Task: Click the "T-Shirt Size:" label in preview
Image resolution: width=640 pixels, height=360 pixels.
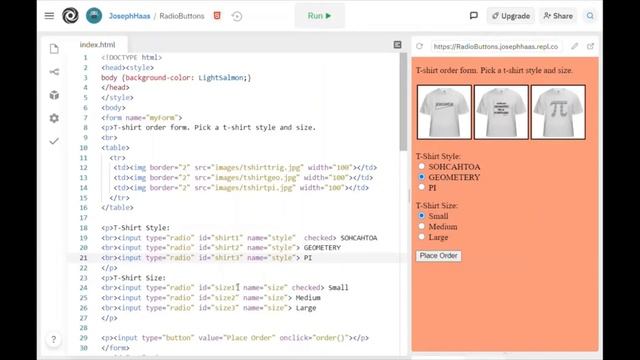Action: pyautogui.click(x=437, y=205)
